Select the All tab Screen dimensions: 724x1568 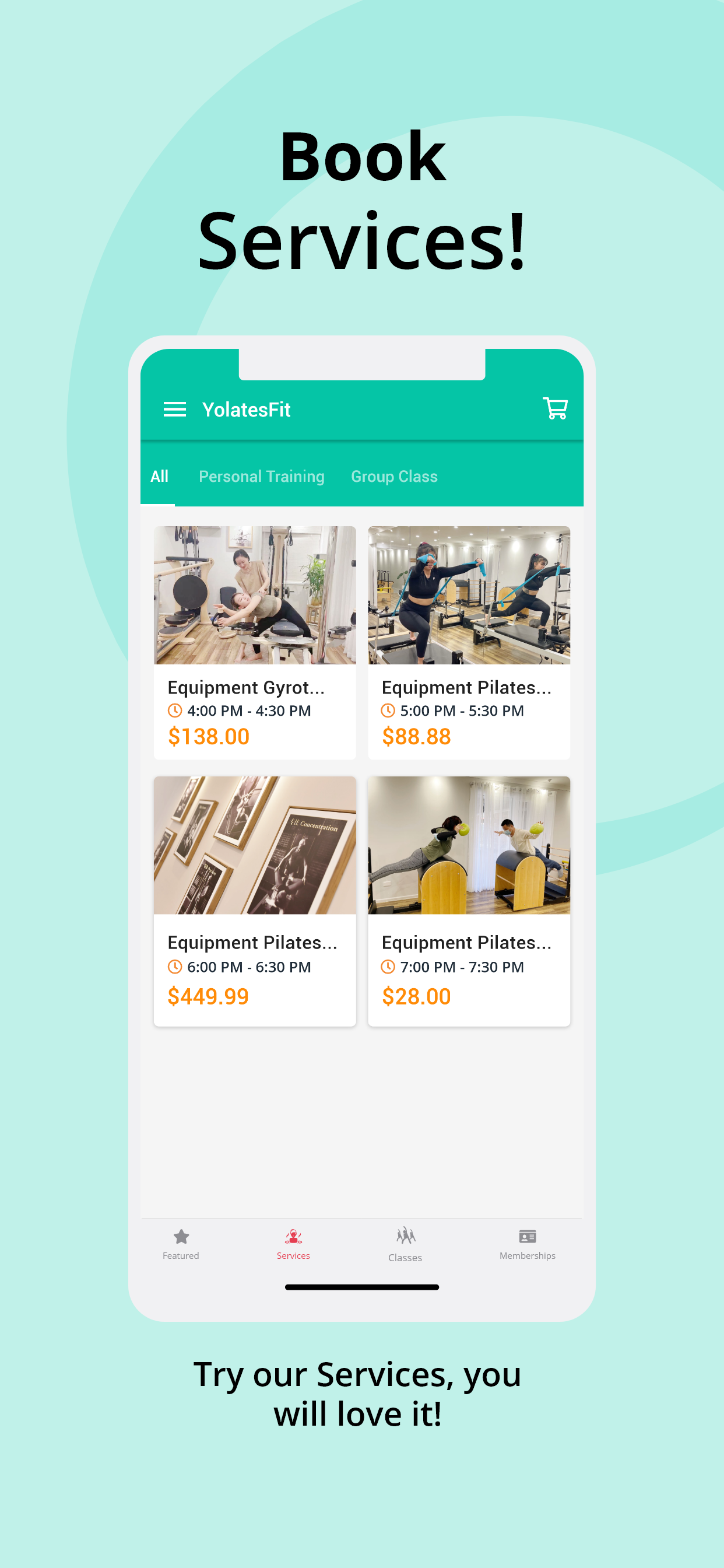(159, 476)
